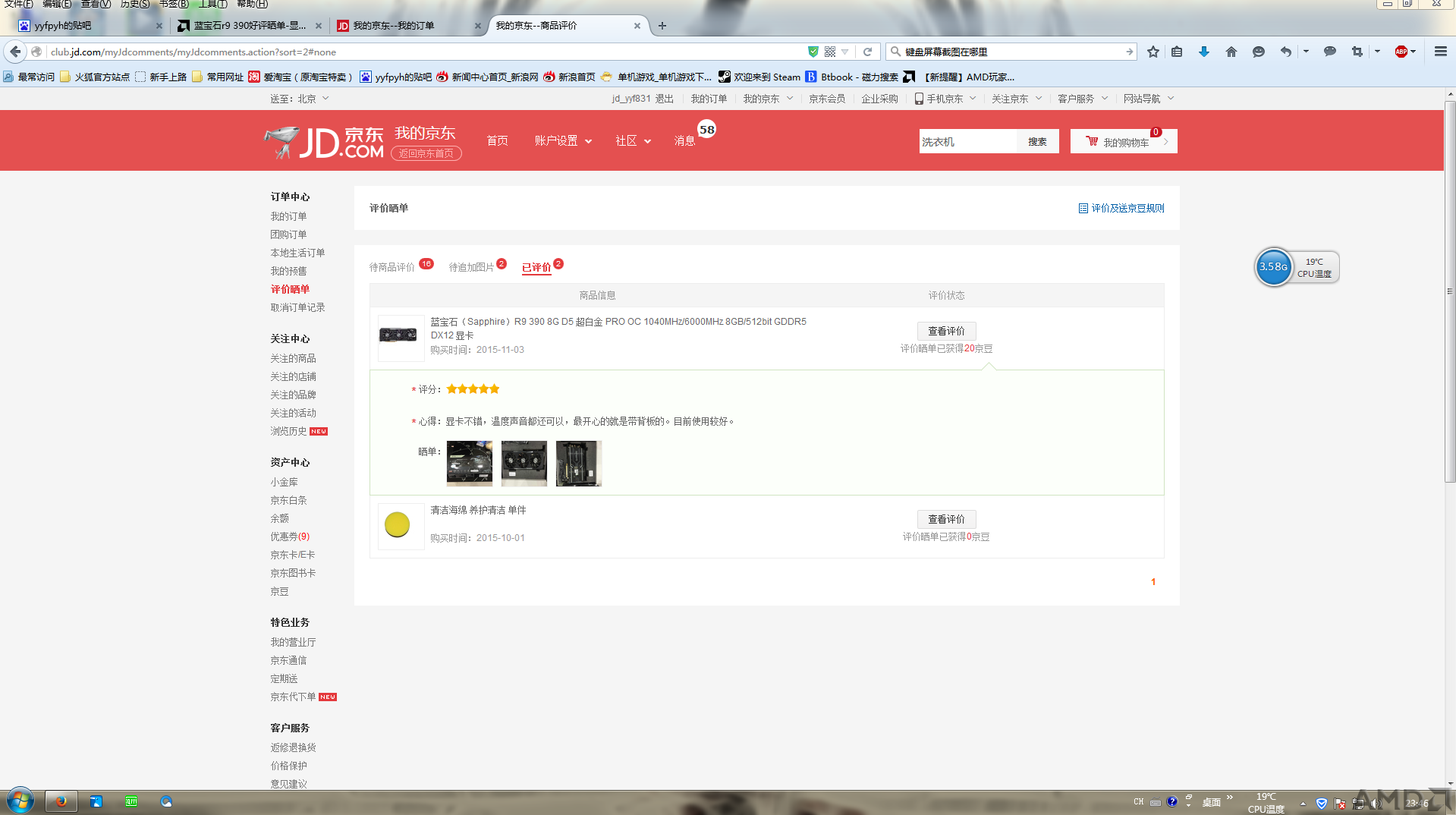Image resolution: width=1456 pixels, height=815 pixels.
Task: Open the 账户设置 dropdown menu
Action: (563, 141)
